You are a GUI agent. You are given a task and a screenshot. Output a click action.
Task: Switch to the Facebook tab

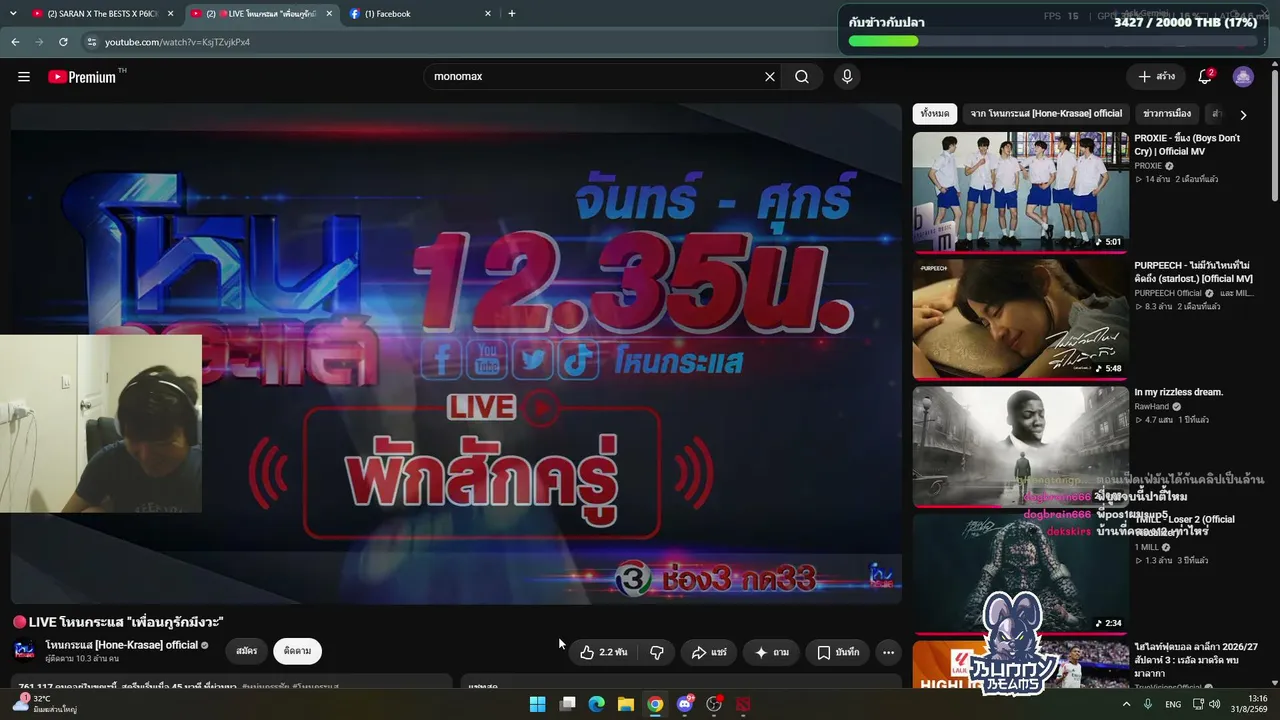[x=420, y=14]
